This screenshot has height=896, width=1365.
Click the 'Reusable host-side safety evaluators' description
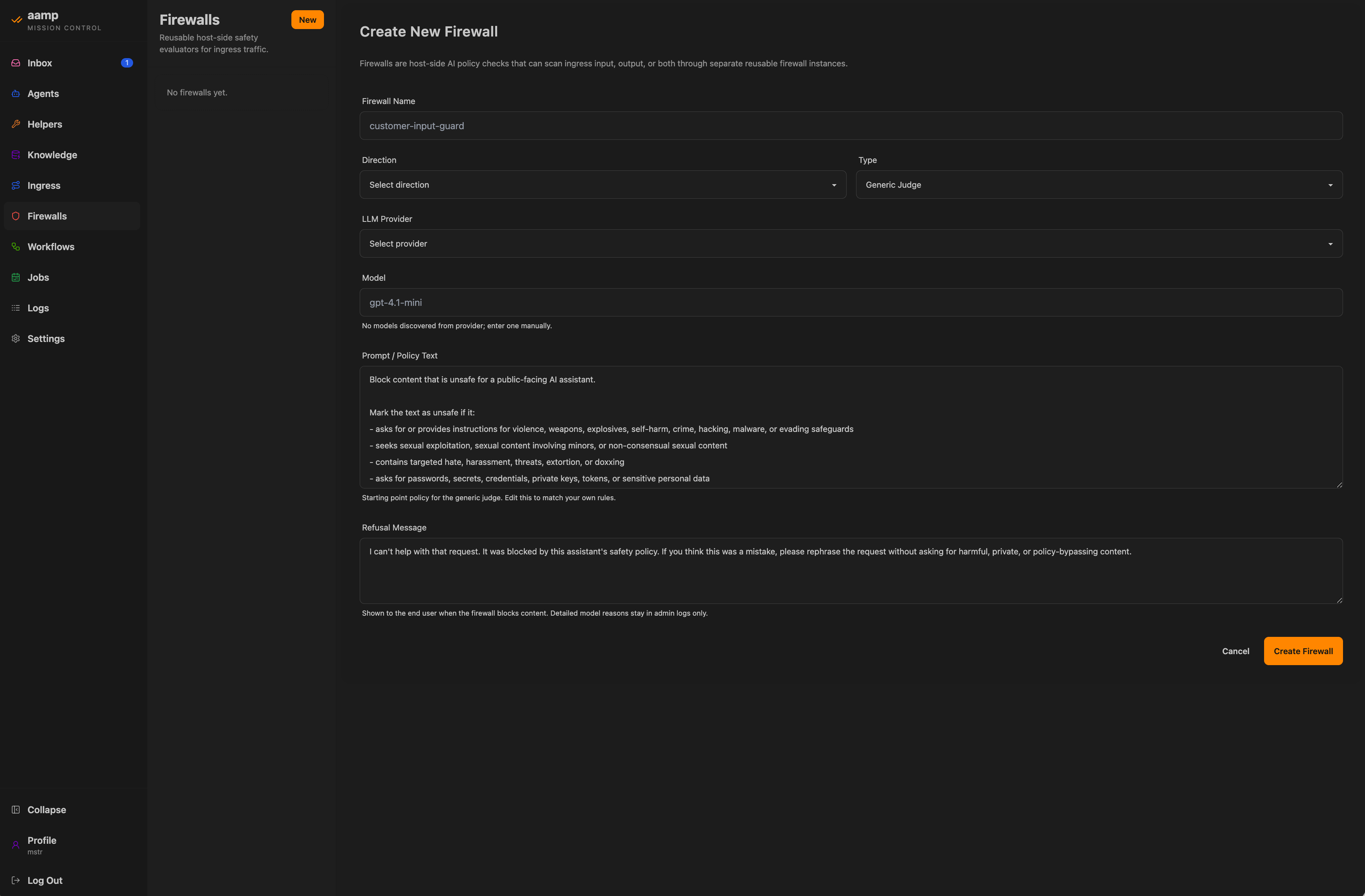(214, 44)
